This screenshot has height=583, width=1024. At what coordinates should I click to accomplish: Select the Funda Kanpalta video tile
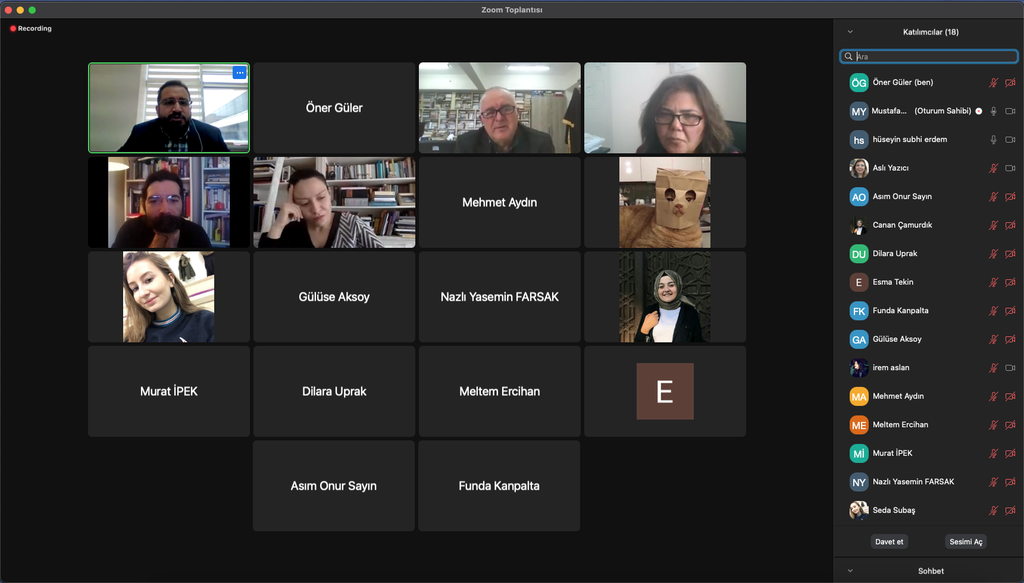499,486
